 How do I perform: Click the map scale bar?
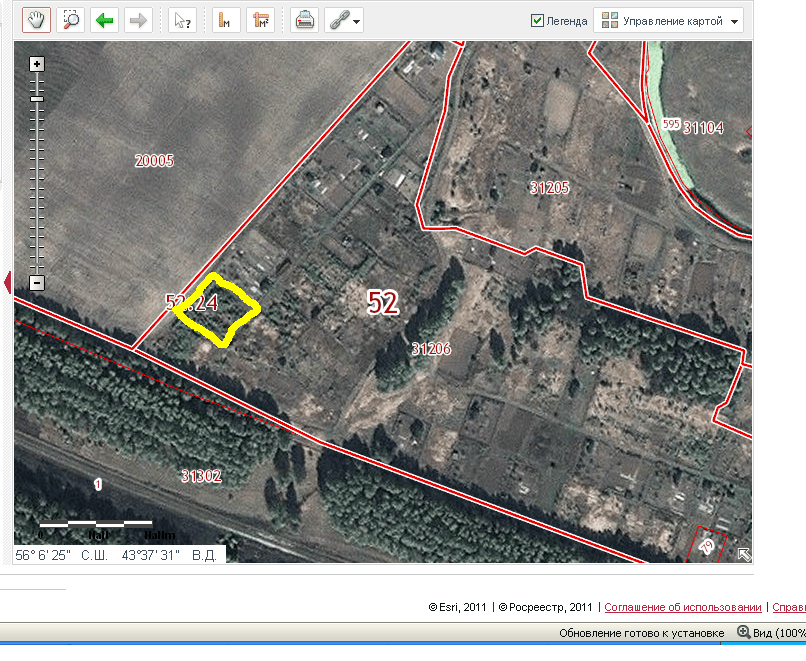click(x=96, y=524)
